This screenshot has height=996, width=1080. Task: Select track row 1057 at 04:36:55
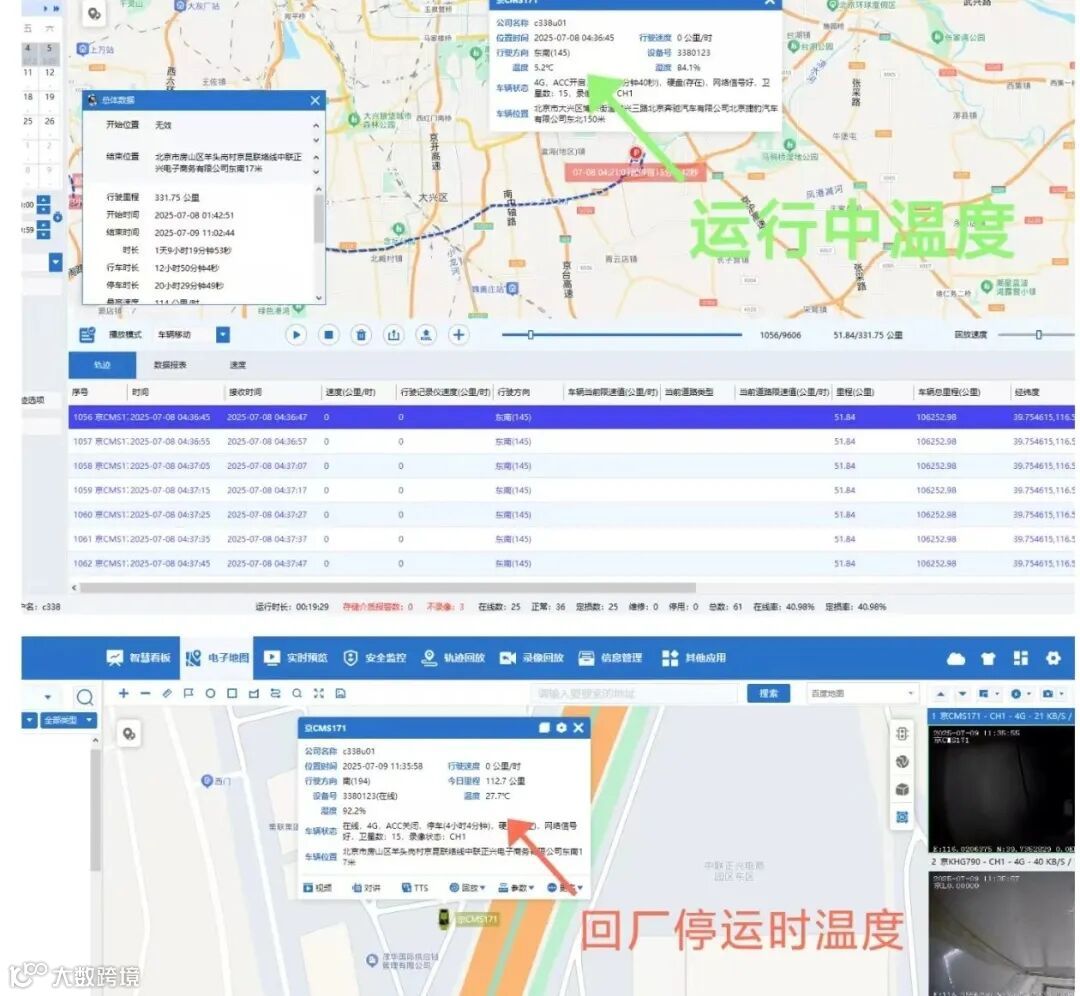[572, 442]
